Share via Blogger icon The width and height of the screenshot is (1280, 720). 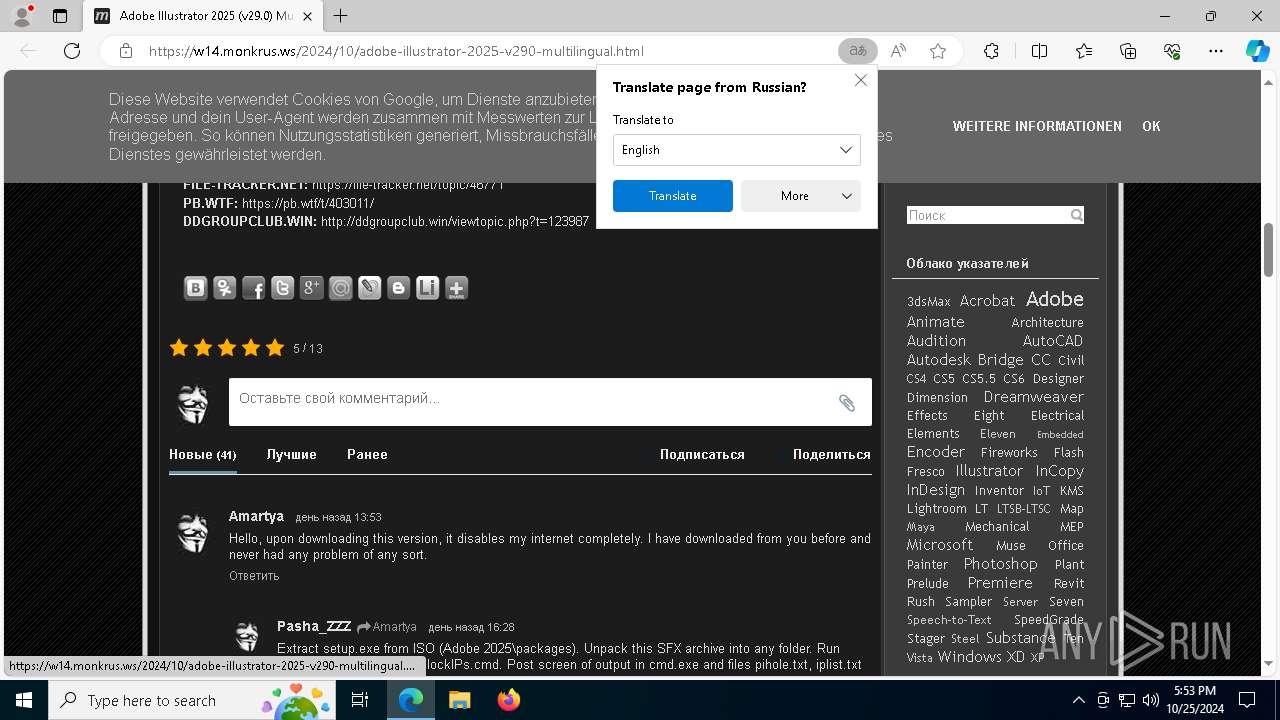click(399, 288)
